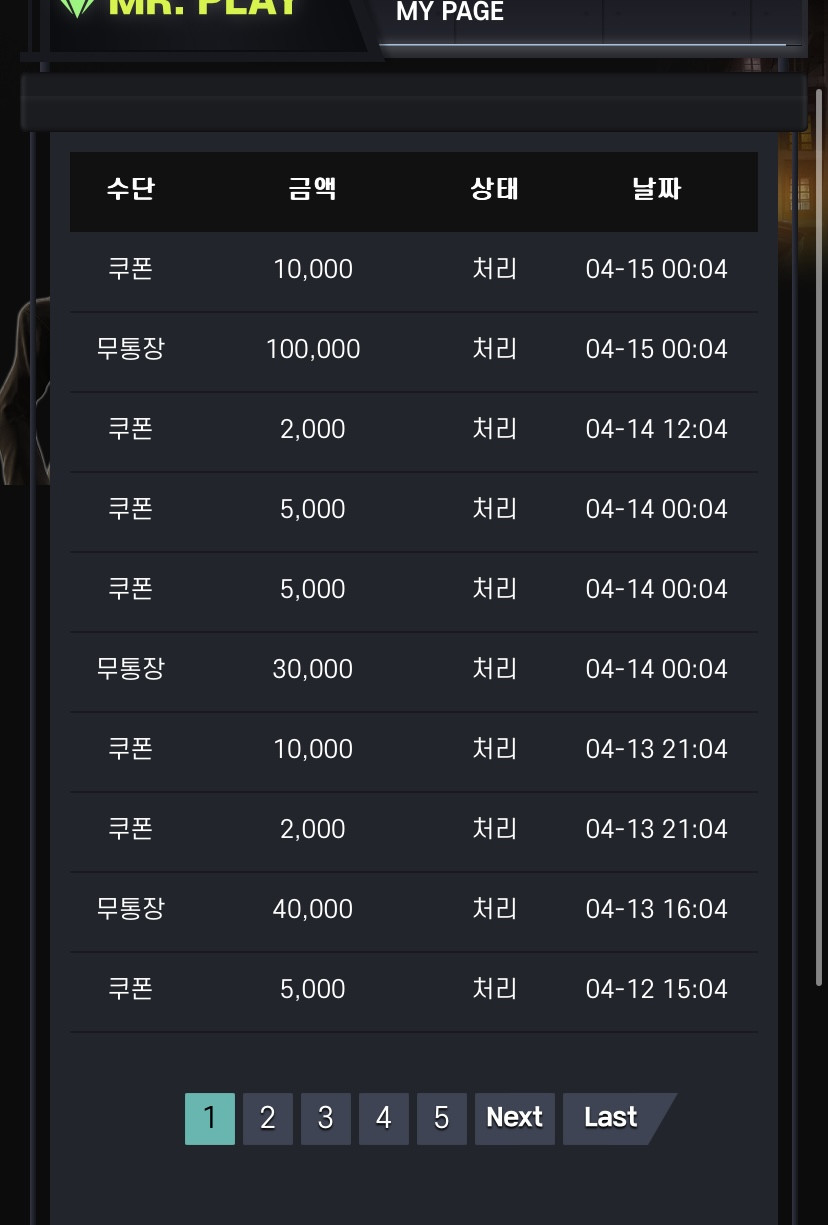This screenshot has width=828, height=1225.
Task: Go to pagination page 4
Action: point(384,1118)
